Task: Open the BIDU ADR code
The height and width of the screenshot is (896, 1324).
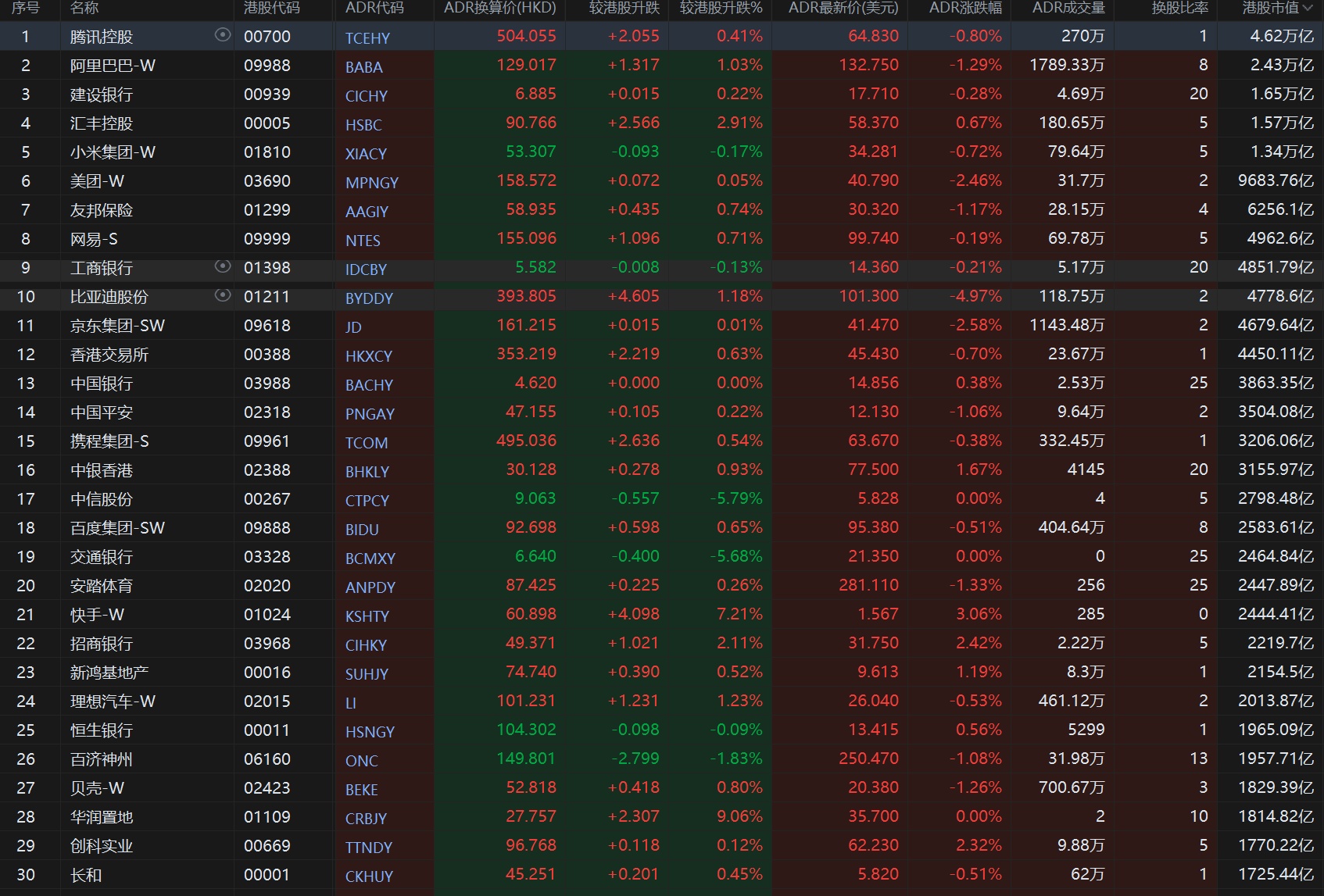Action: 362,530
